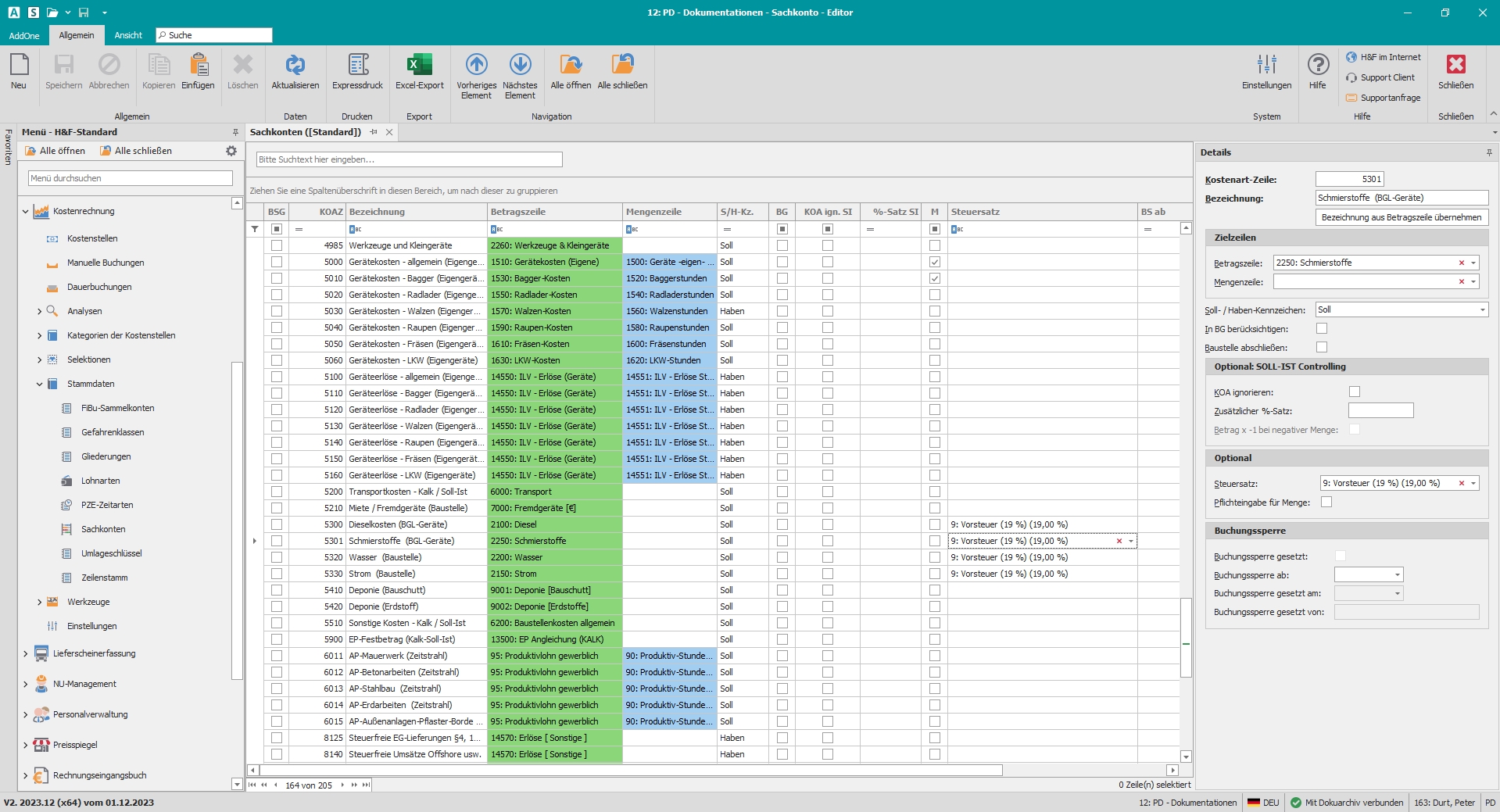This screenshot has width=1500, height=812.
Task: Click the Support Client link
Action: tap(1387, 77)
